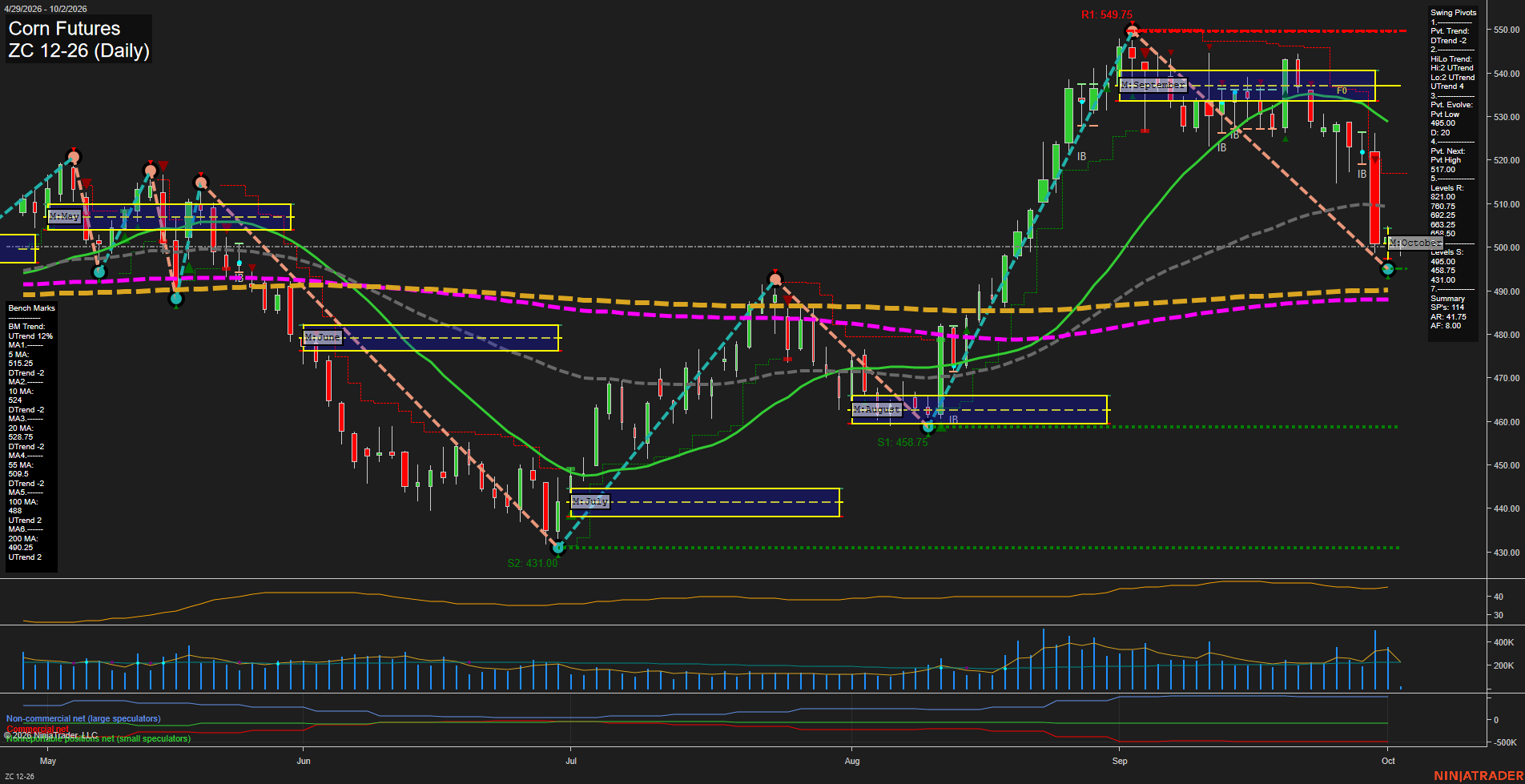Click the ZC 12-26 (Daily) subtitle
Image resolution: width=1525 pixels, height=784 pixels.
tap(78, 51)
